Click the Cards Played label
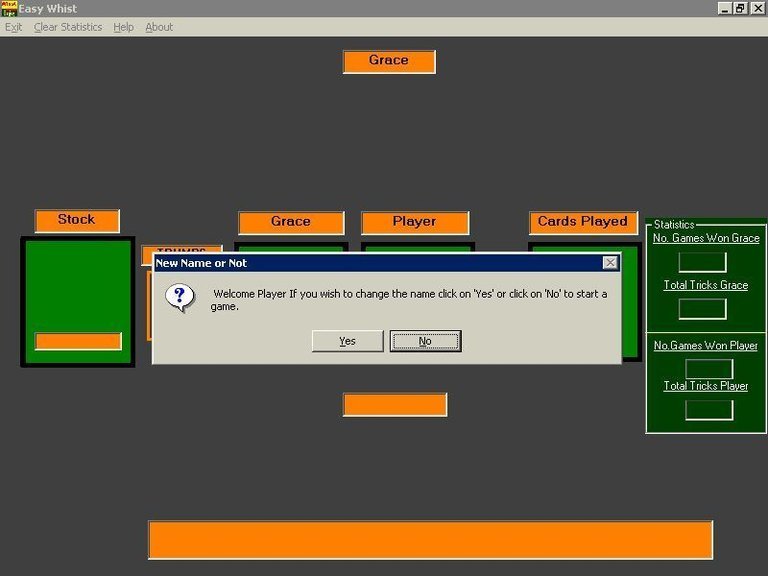This screenshot has height=576, width=768. point(583,222)
